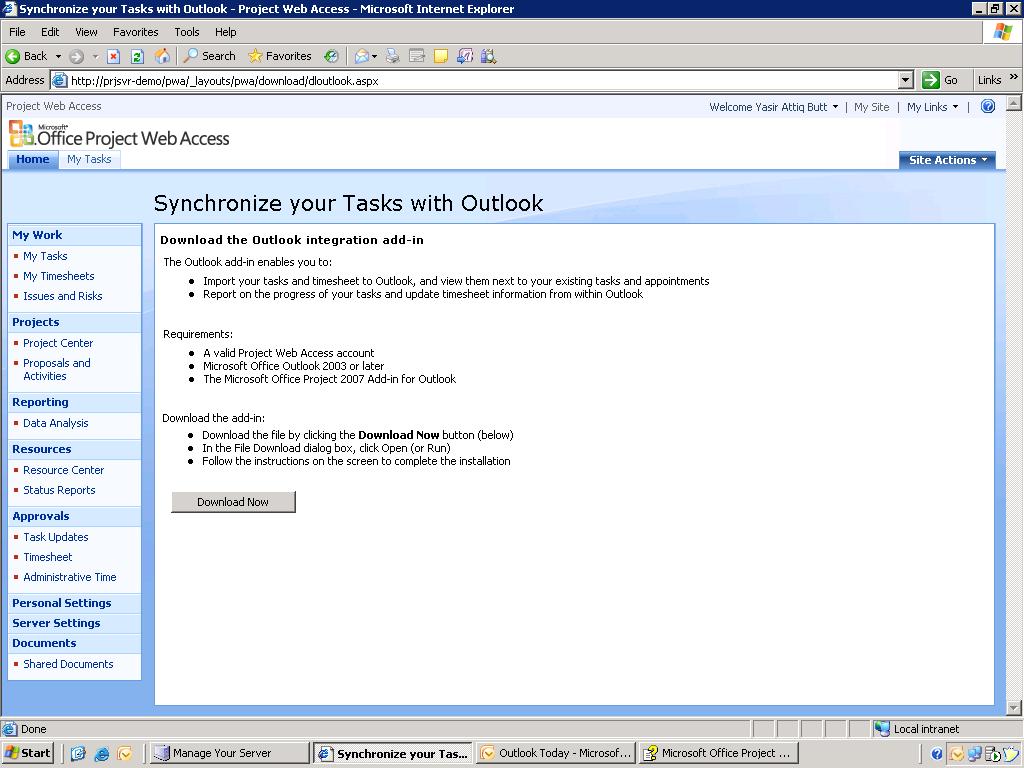Expand Back button history dropdown
This screenshot has width=1024, height=768.
click(x=58, y=56)
